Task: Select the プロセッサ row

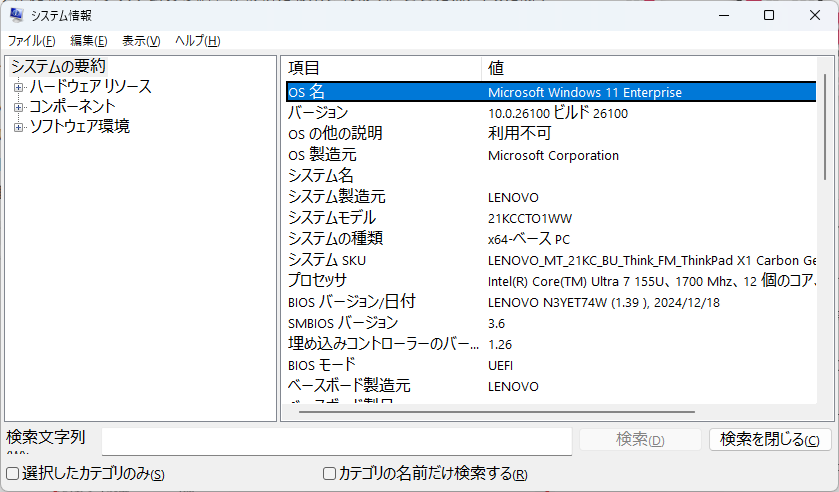Action: (551, 281)
